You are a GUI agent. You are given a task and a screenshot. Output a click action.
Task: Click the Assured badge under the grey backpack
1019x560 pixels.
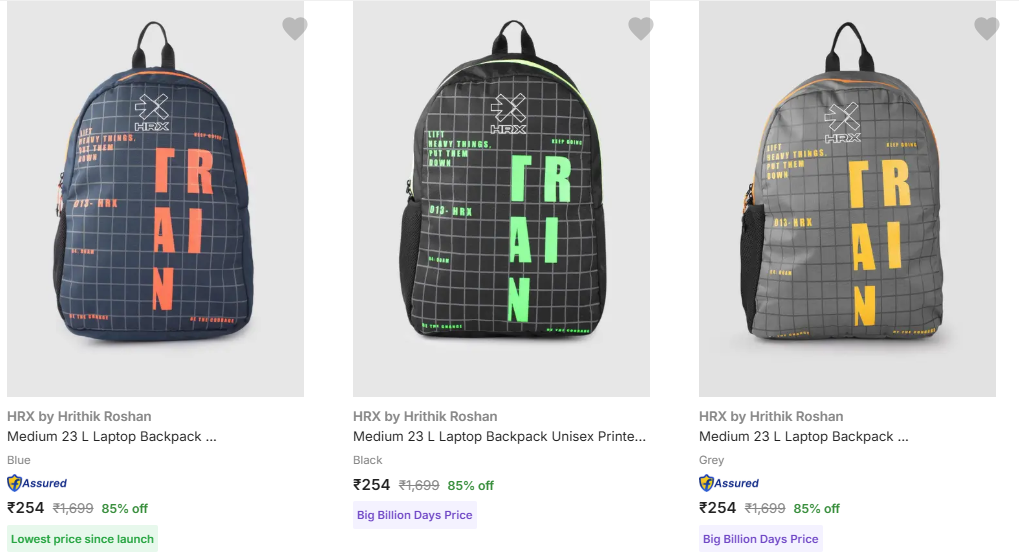tap(729, 483)
